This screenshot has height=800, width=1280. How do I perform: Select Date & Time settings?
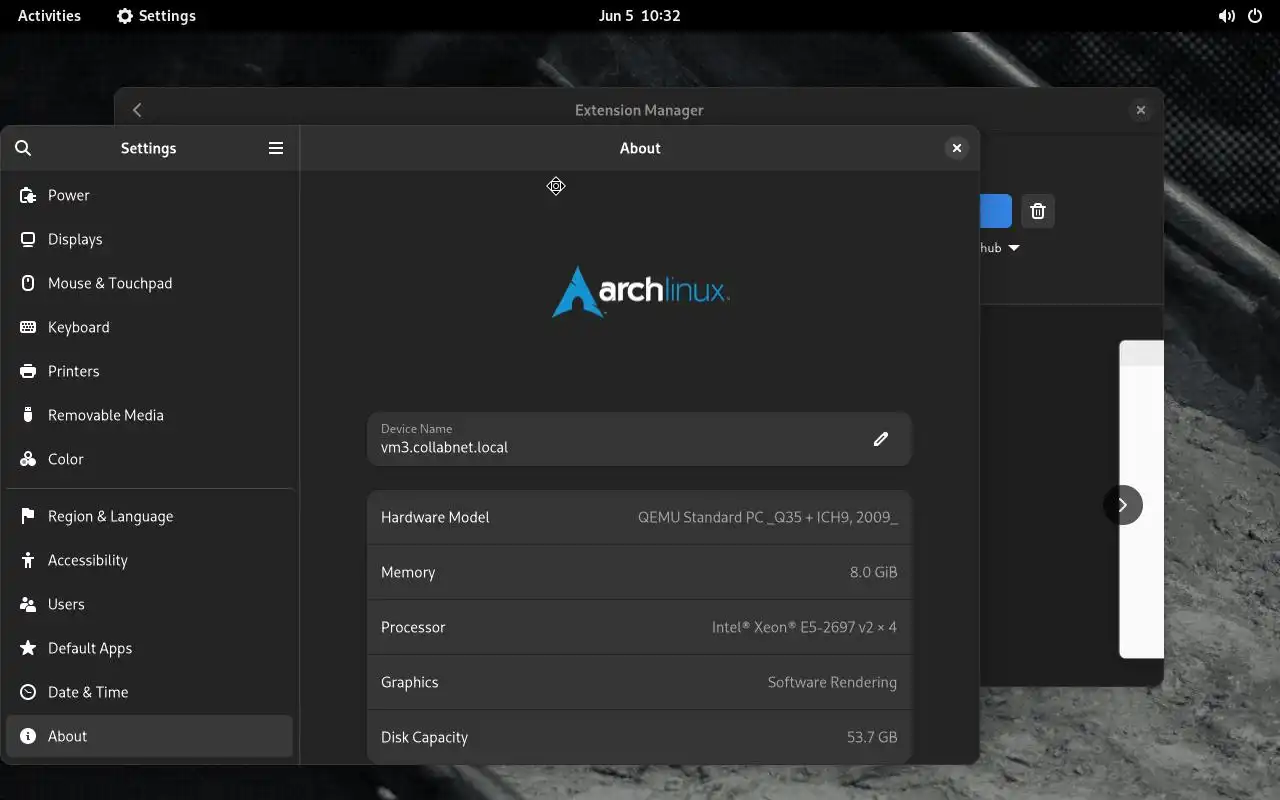(149, 692)
